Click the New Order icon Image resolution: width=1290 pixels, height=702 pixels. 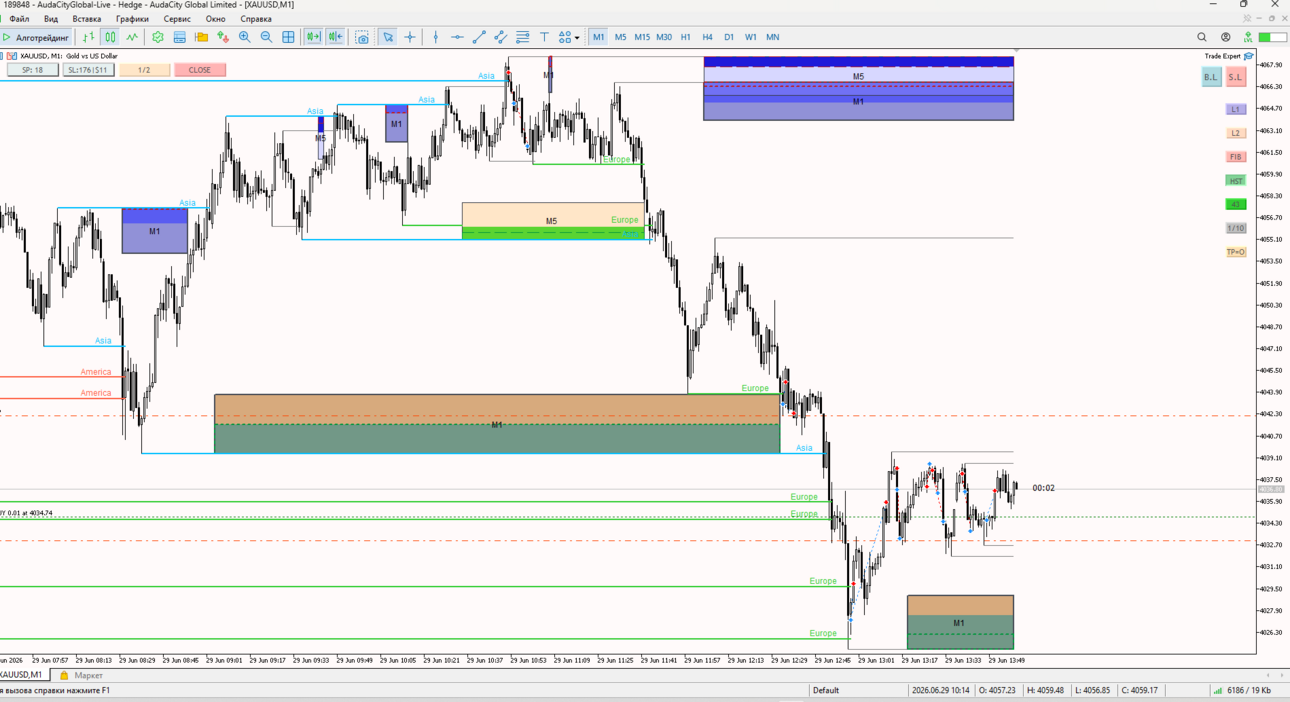pyautogui.click(x=223, y=37)
